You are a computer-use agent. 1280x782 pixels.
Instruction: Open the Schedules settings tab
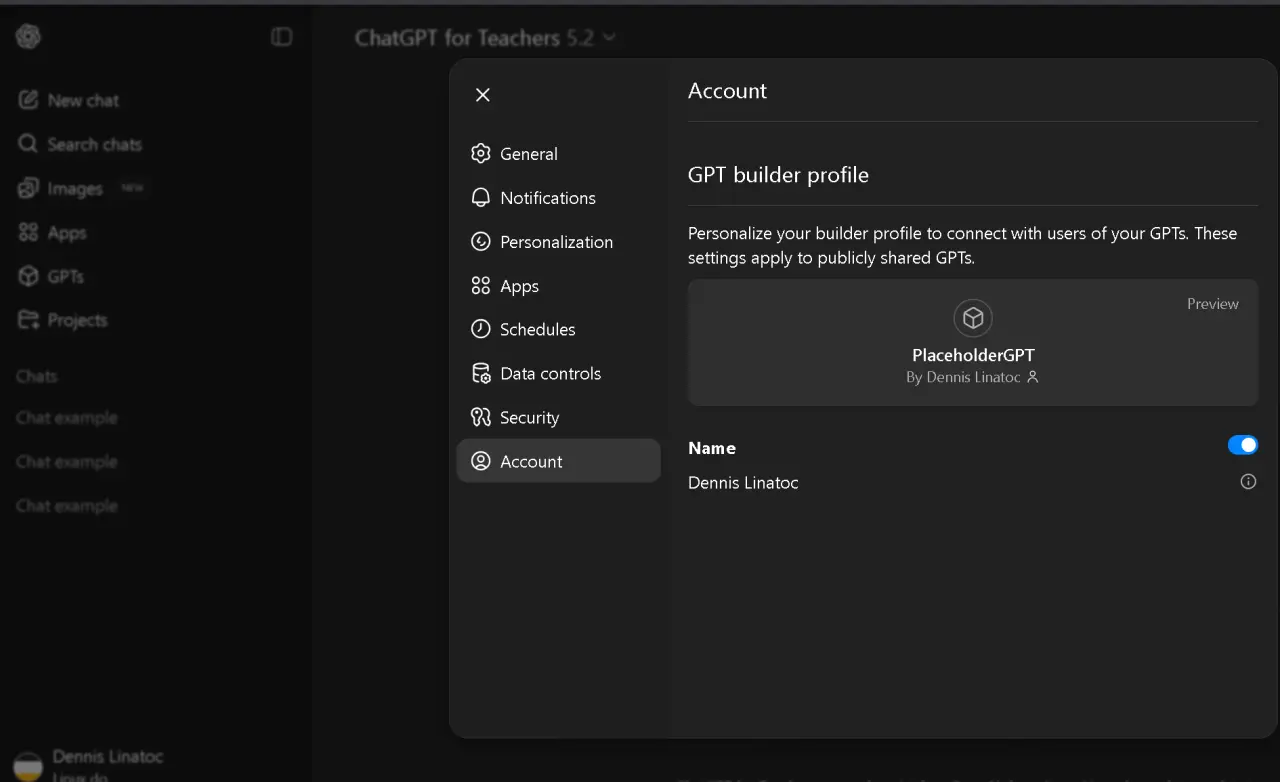click(x=558, y=329)
